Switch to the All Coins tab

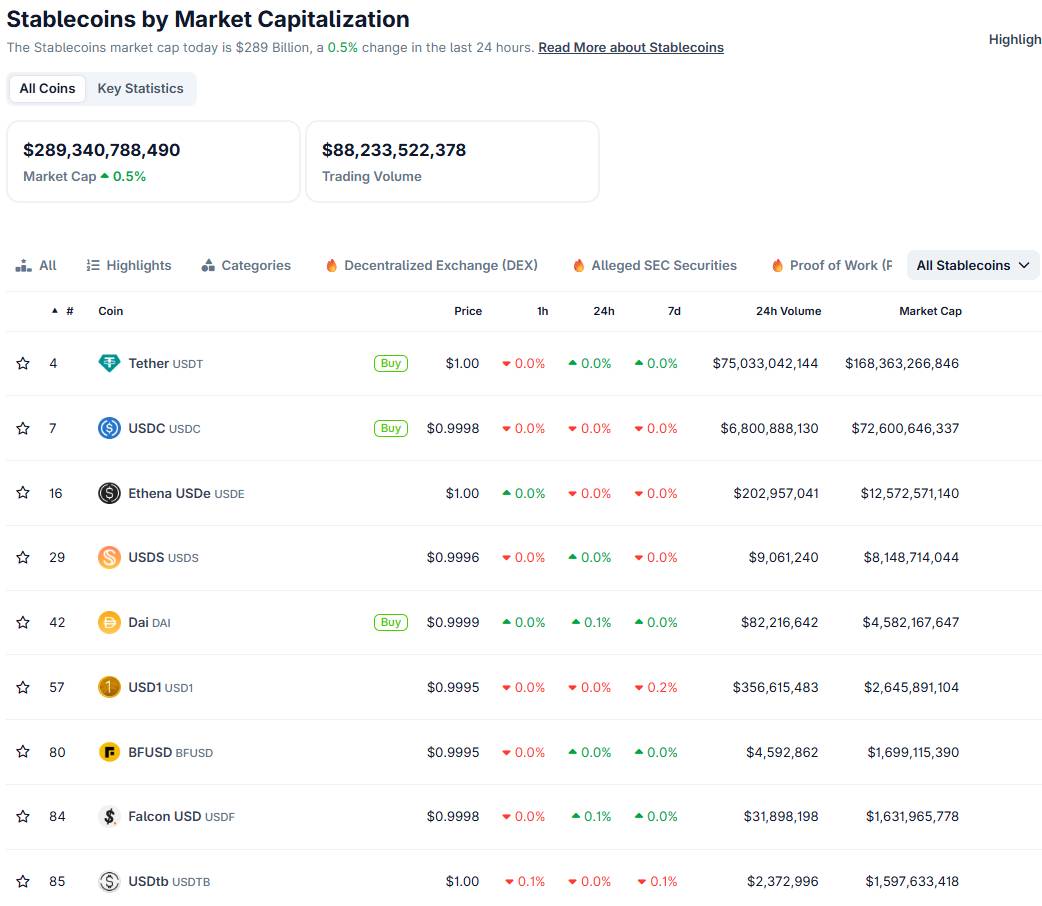coord(47,88)
